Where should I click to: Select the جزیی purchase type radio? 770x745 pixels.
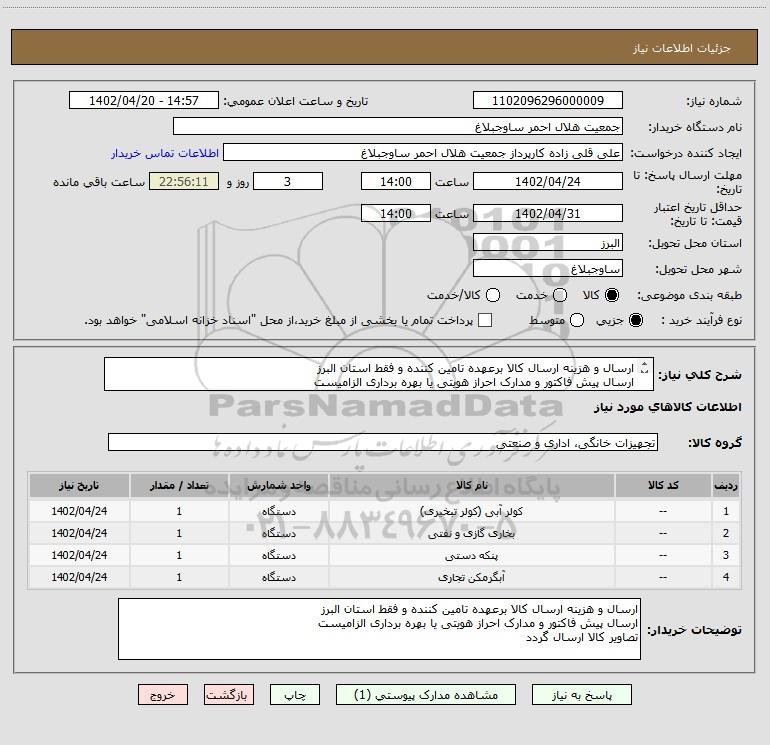[x=635, y=320]
